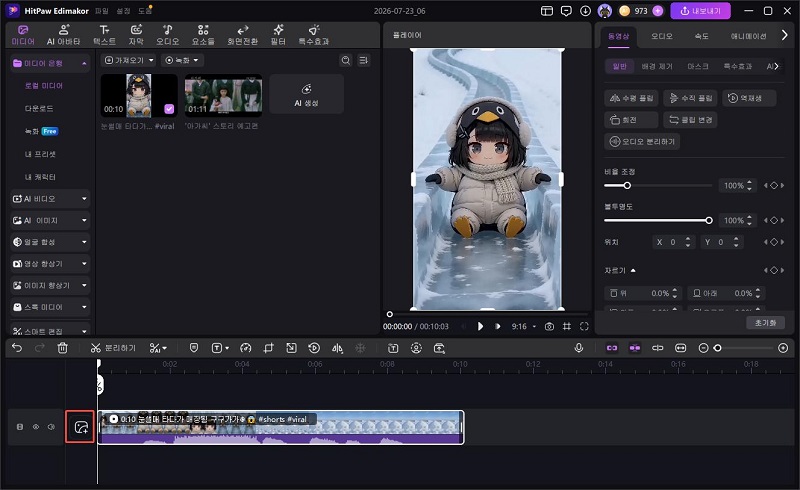Switch to the 오디오 tab in properties panel
This screenshot has height=490, width=800.
662,36
